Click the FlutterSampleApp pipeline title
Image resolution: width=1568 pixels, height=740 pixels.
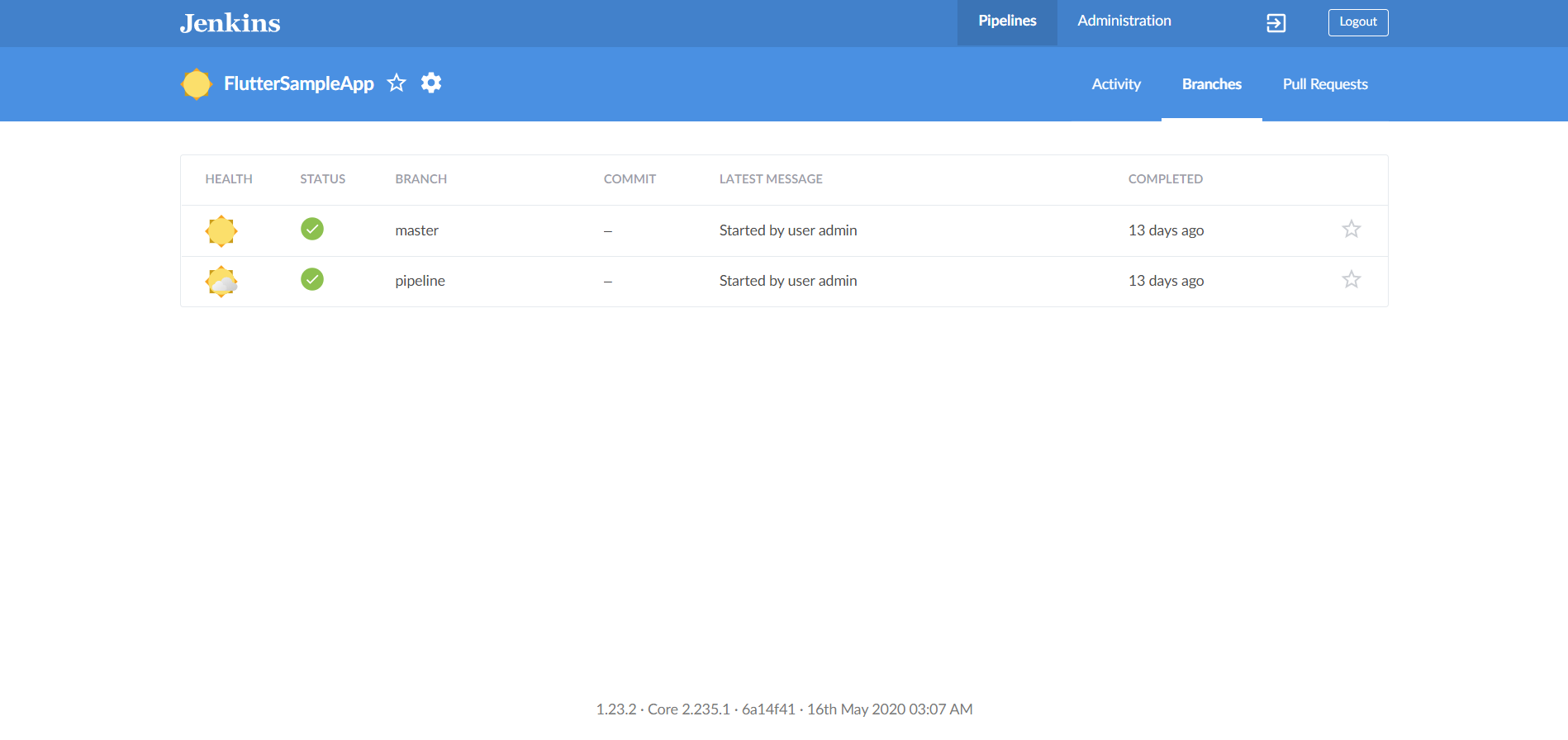pos(299,83)
